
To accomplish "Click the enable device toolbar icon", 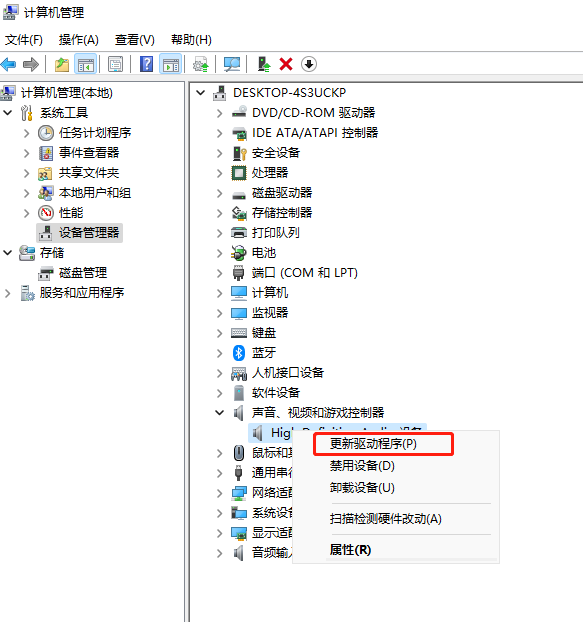I will (x=264, y=64).
